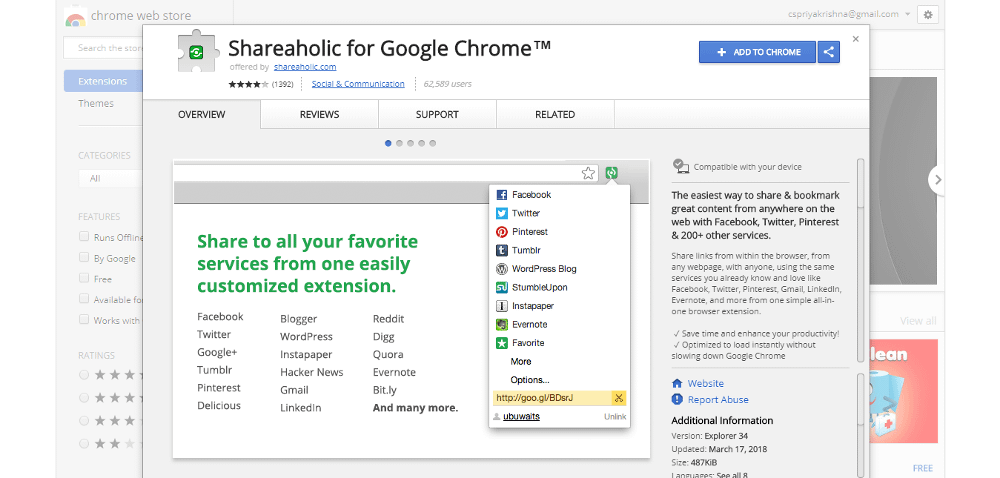Viewport: 1000px width, 478px height.
Task: Select the first ratings radio button
Action: point(84,375)
